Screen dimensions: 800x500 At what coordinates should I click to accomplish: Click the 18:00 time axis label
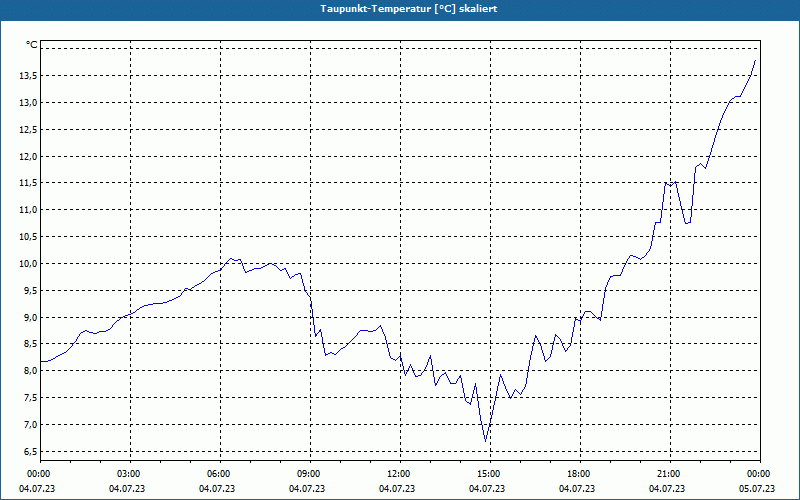coord(580,474)
